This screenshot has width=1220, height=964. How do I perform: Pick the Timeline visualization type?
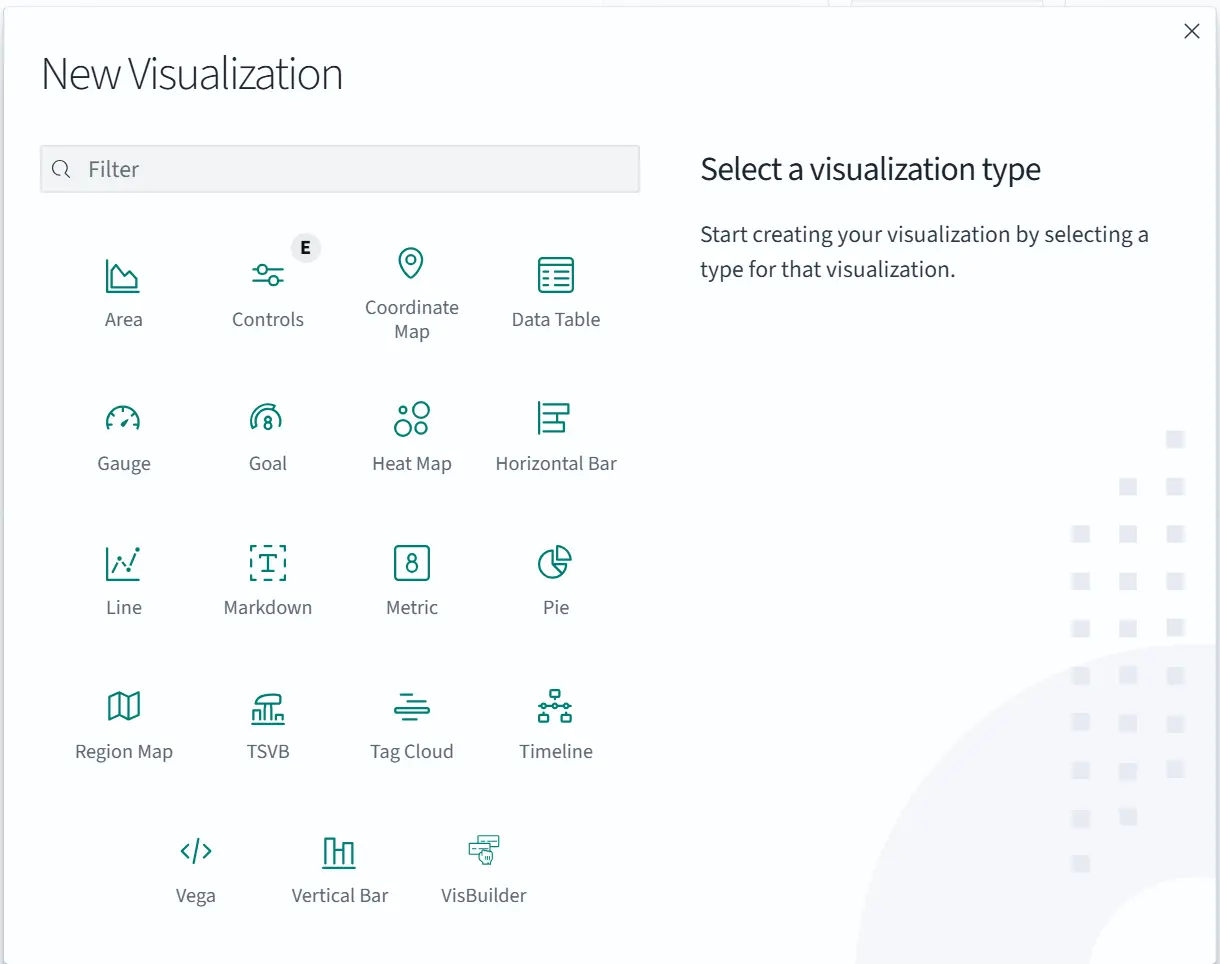555,722
